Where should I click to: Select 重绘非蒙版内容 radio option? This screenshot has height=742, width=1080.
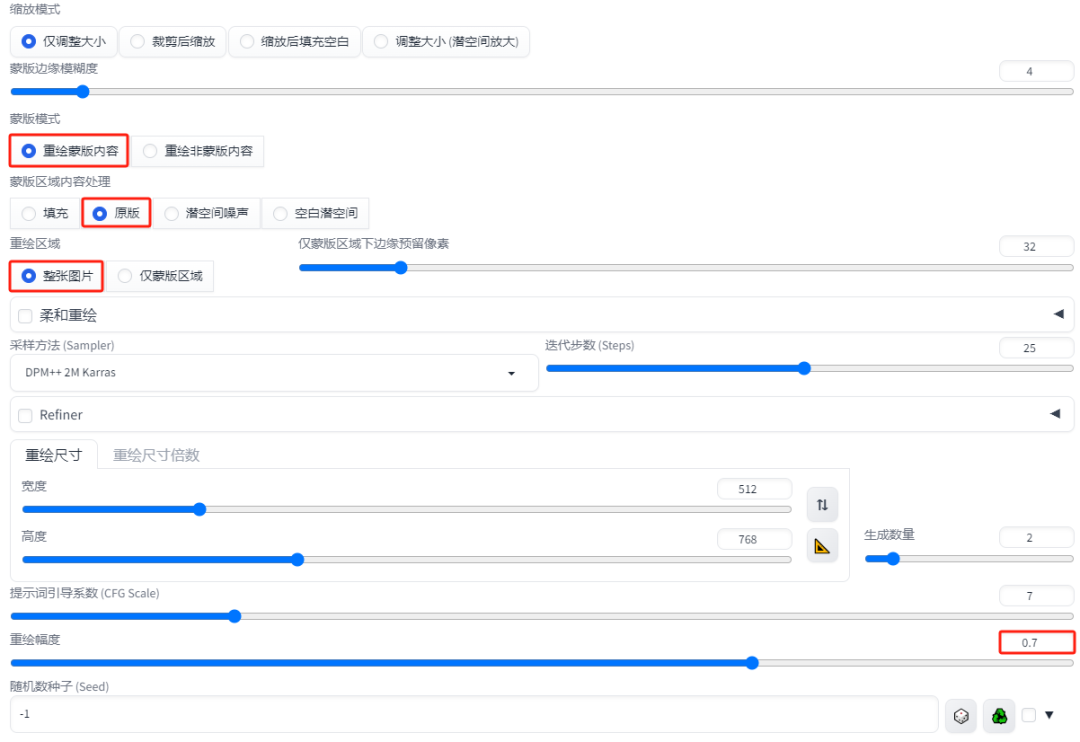(198, 151)
